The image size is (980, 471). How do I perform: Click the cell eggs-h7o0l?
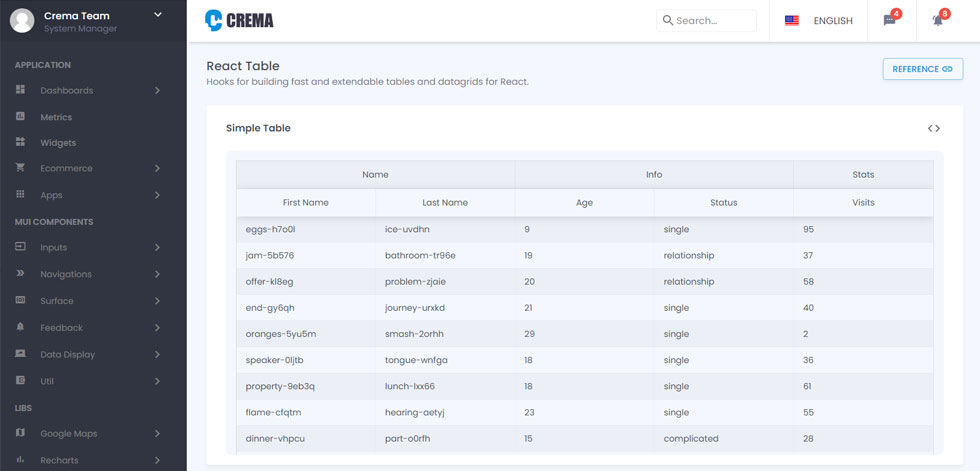coord(306,229)
